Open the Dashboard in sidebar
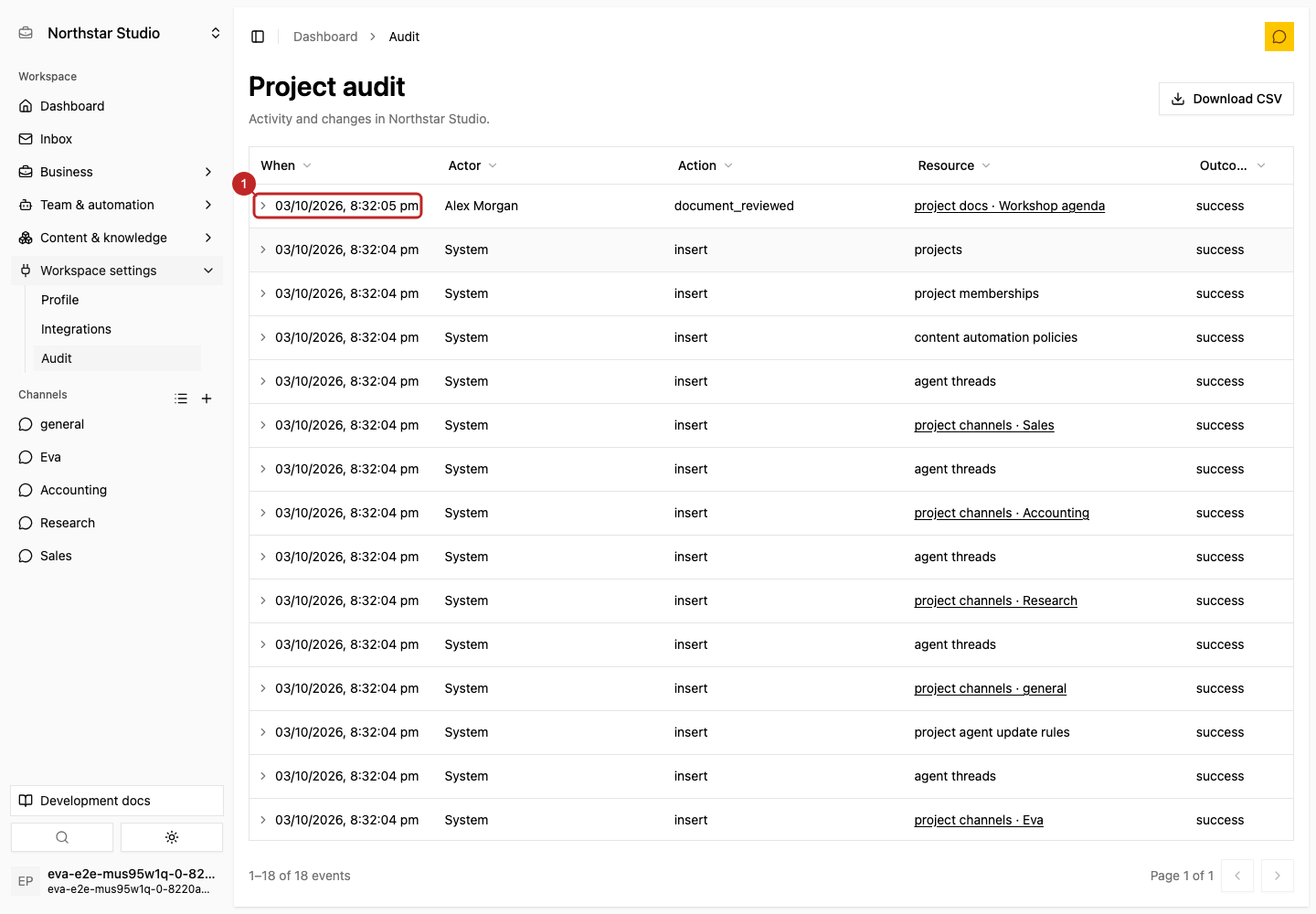 pos(117,106)
